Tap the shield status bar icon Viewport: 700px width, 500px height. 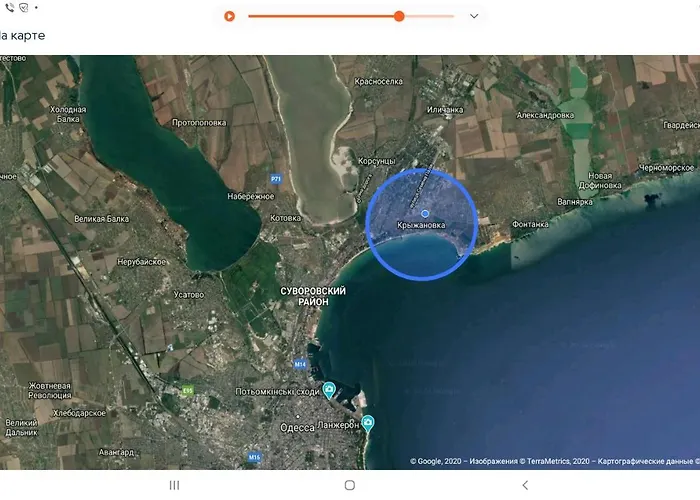pyautogui.click(x=23, y=7)
